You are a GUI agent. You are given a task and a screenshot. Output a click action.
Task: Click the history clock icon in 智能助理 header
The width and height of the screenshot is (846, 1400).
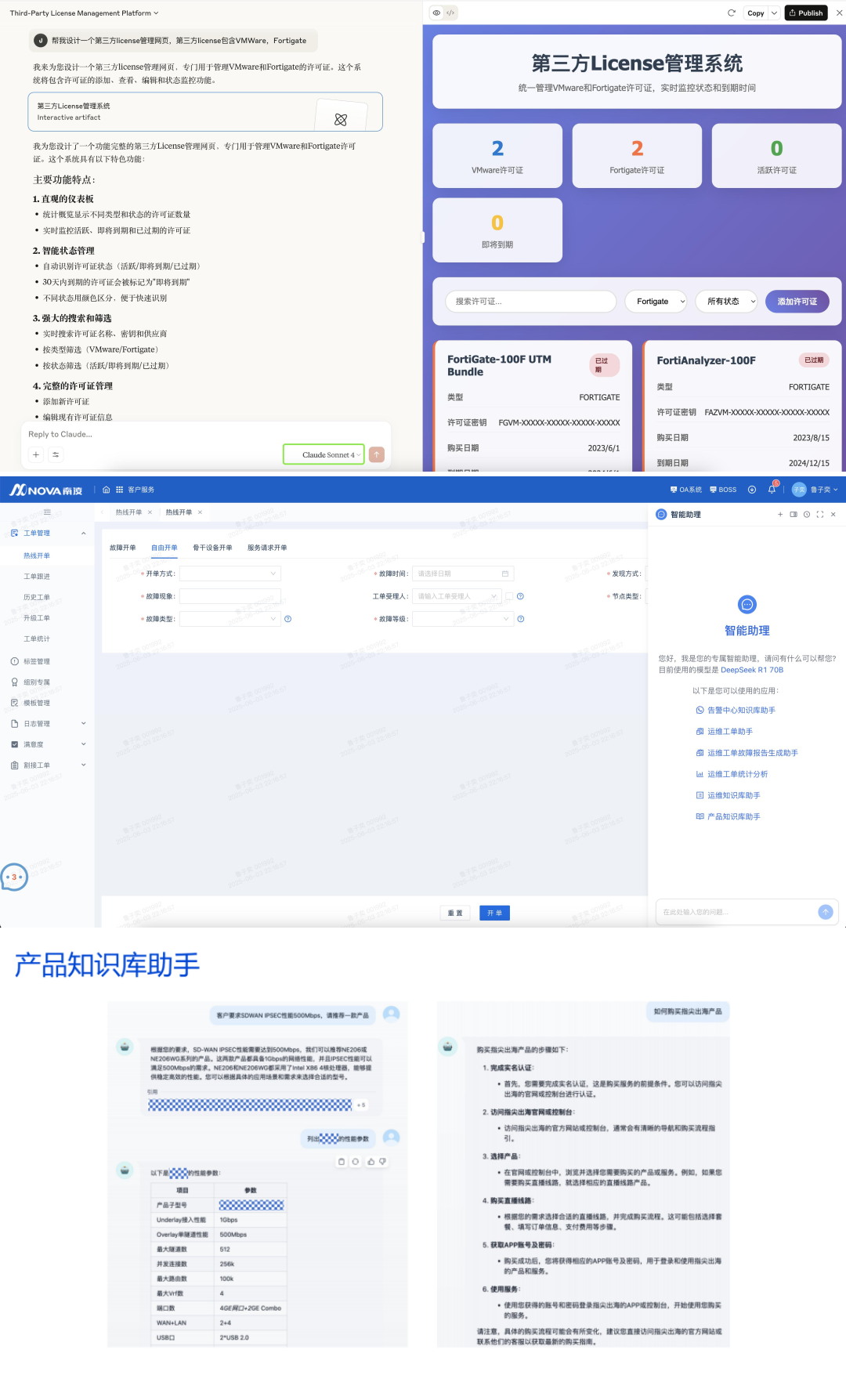click(807, 515)
